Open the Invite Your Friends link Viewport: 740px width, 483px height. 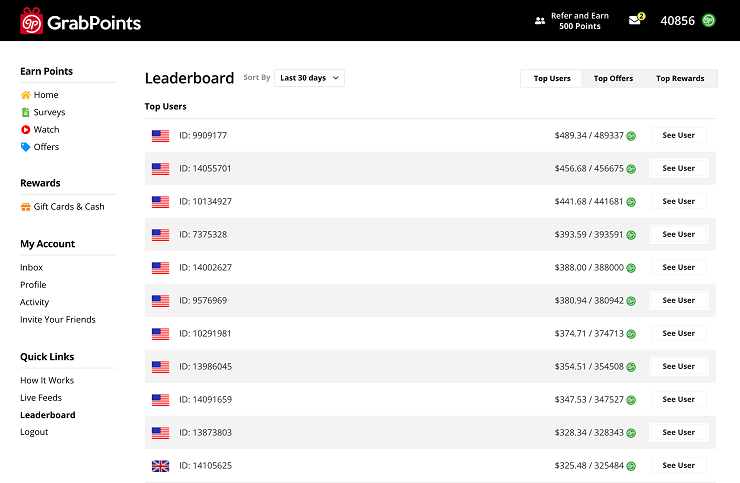(58, 320)
